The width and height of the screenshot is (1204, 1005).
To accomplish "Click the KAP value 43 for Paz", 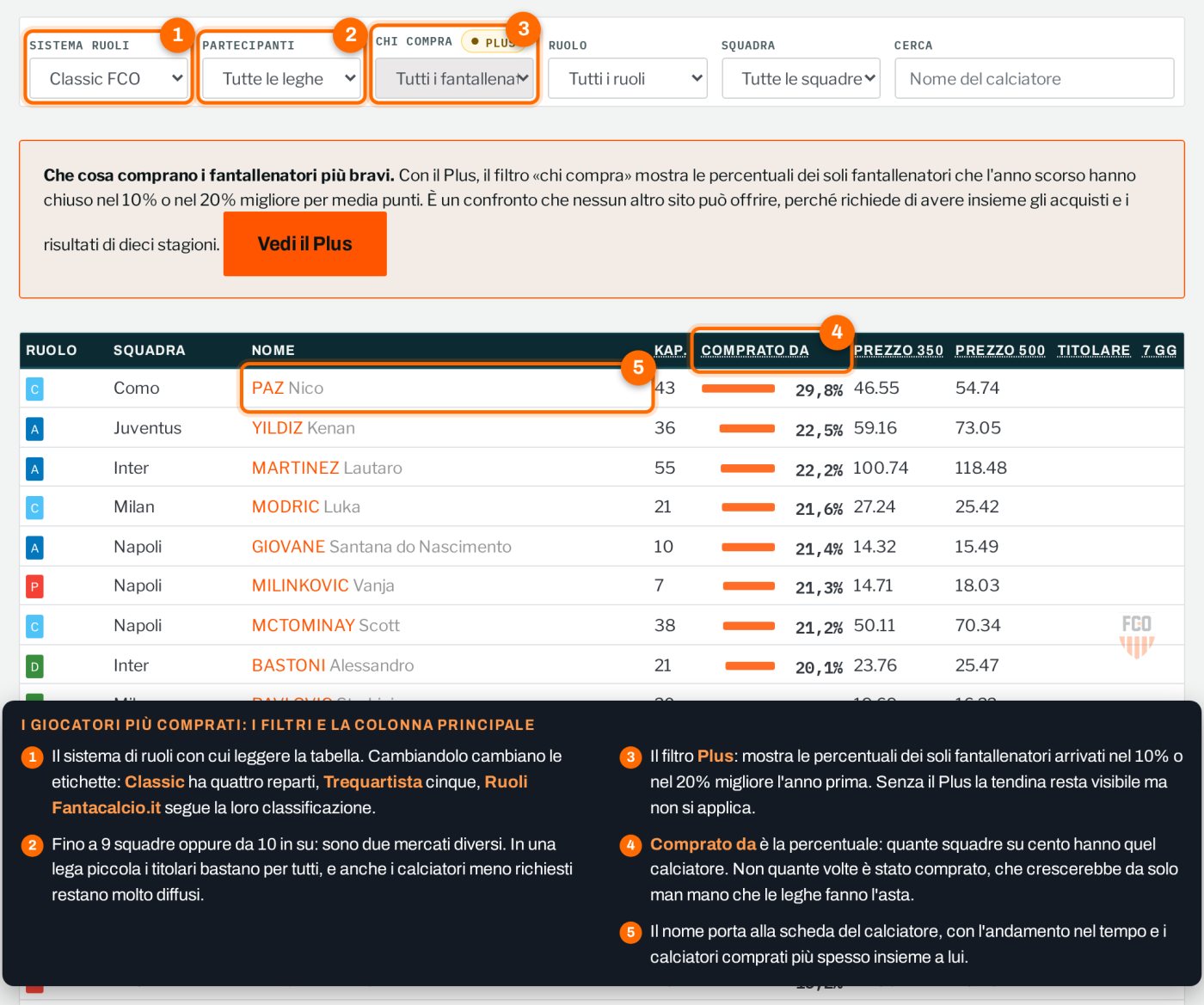I will click(x=665, y=389).
